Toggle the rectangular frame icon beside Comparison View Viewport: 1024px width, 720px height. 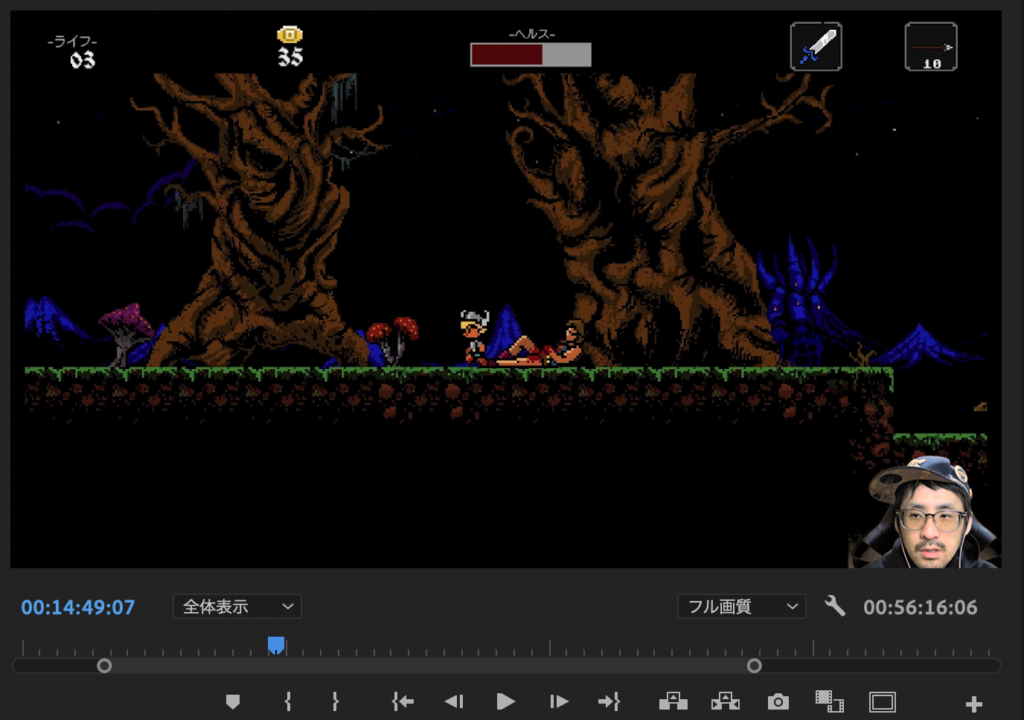882,702
